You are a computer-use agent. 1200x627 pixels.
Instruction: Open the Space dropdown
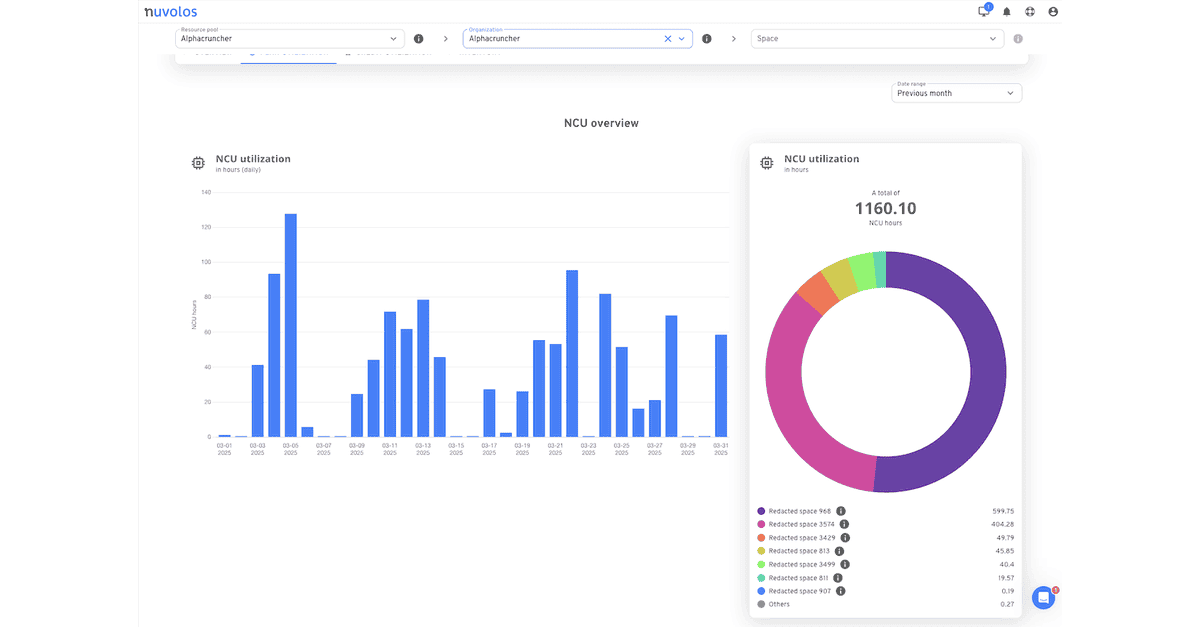(877, 38)
